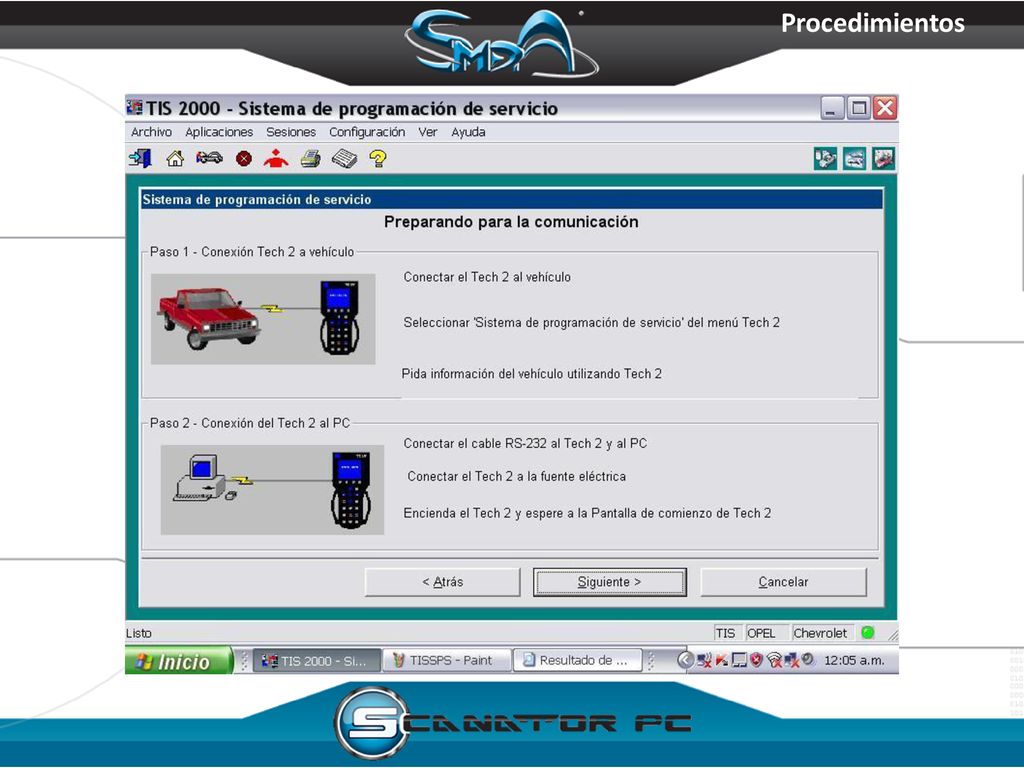Viewport: 1024px width, 768px height.
Task: Switch to TISSPS - Paint taskbar window
Action: pos(446,660)
